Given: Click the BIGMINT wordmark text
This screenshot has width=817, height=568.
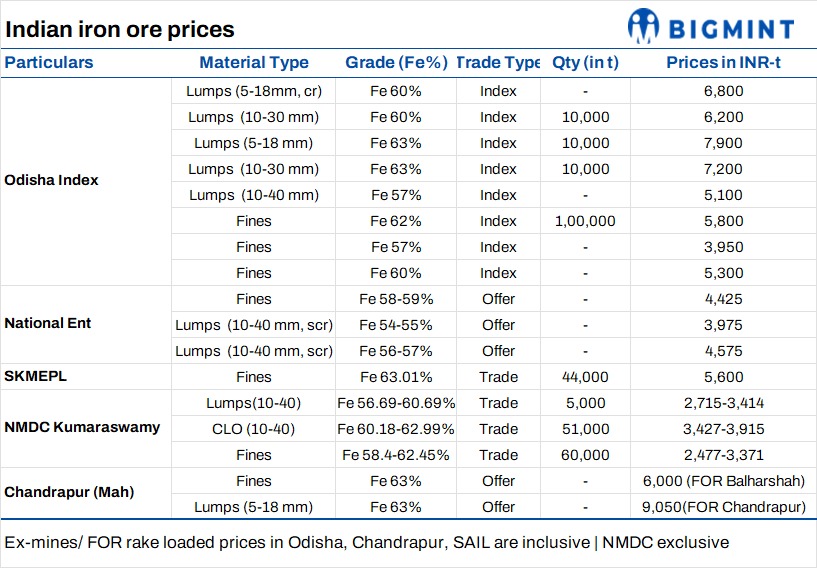Looking at the screenshot, I should tap(730, 27).
